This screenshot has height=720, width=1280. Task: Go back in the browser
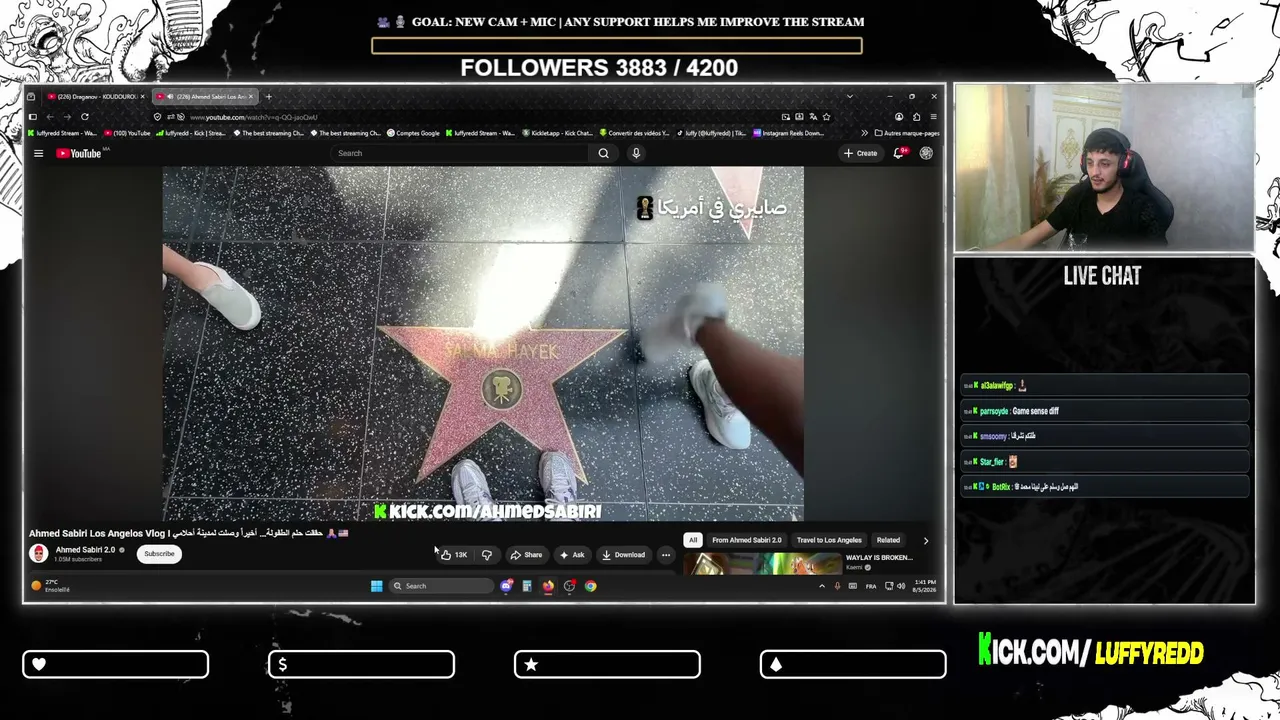point(50,117)
